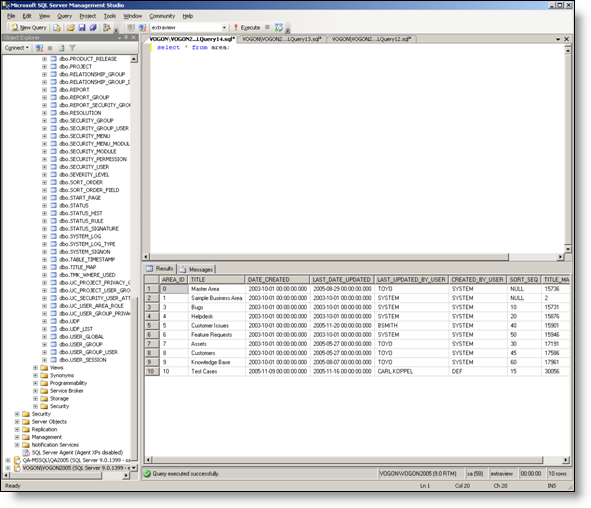Switch to the Results tab
The width and height of the screenshot is (591, 508).
point(160,269)
